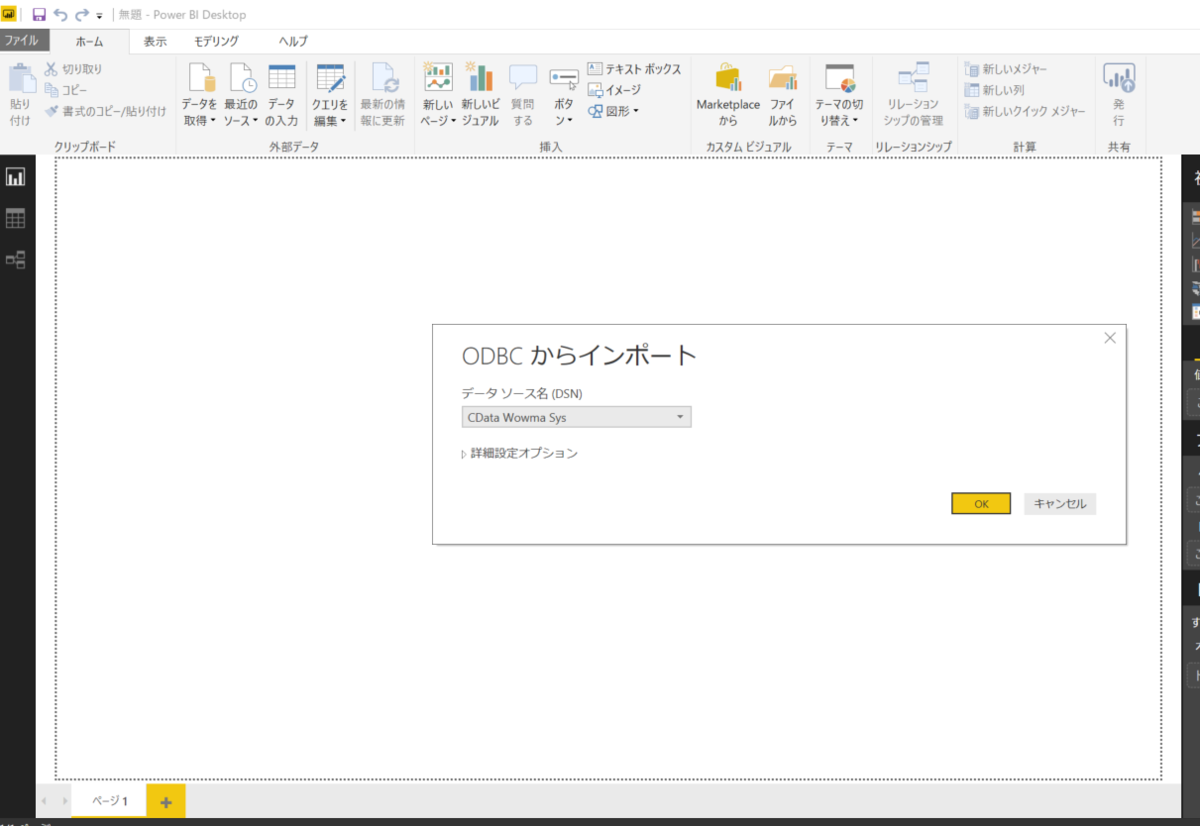Click クエリを編集 (Edit queries)
The image size is (1200, 826).
(330, 93)
